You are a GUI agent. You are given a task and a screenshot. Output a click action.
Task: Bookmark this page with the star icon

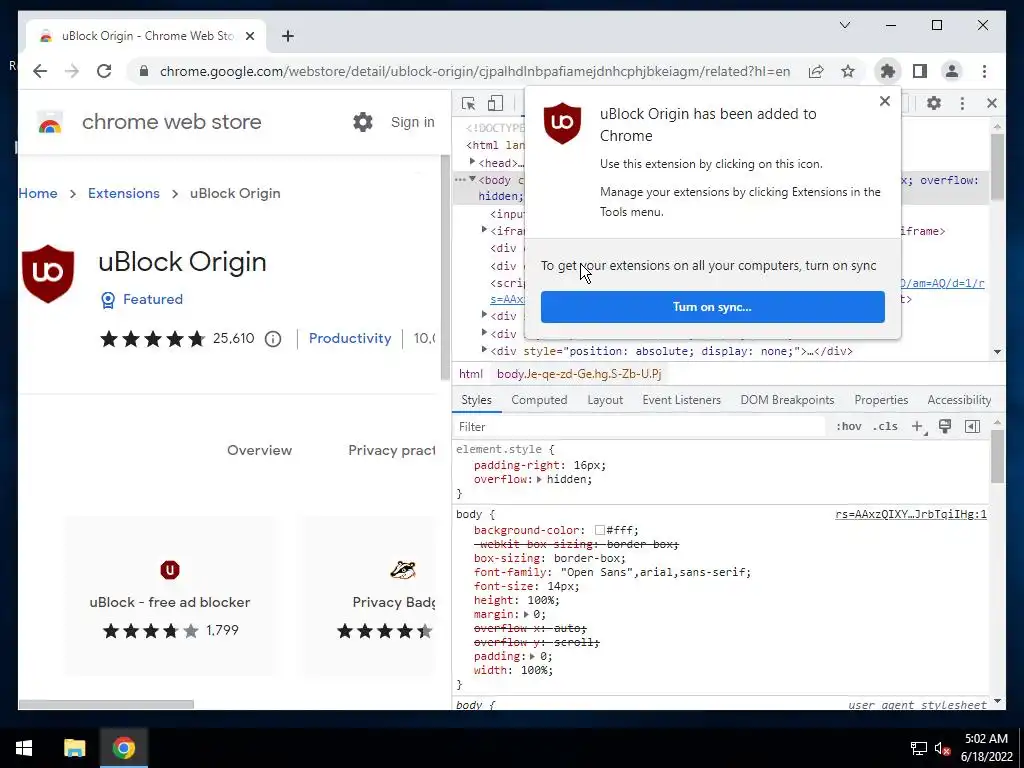pyautogui.click(x=848, y=71)
